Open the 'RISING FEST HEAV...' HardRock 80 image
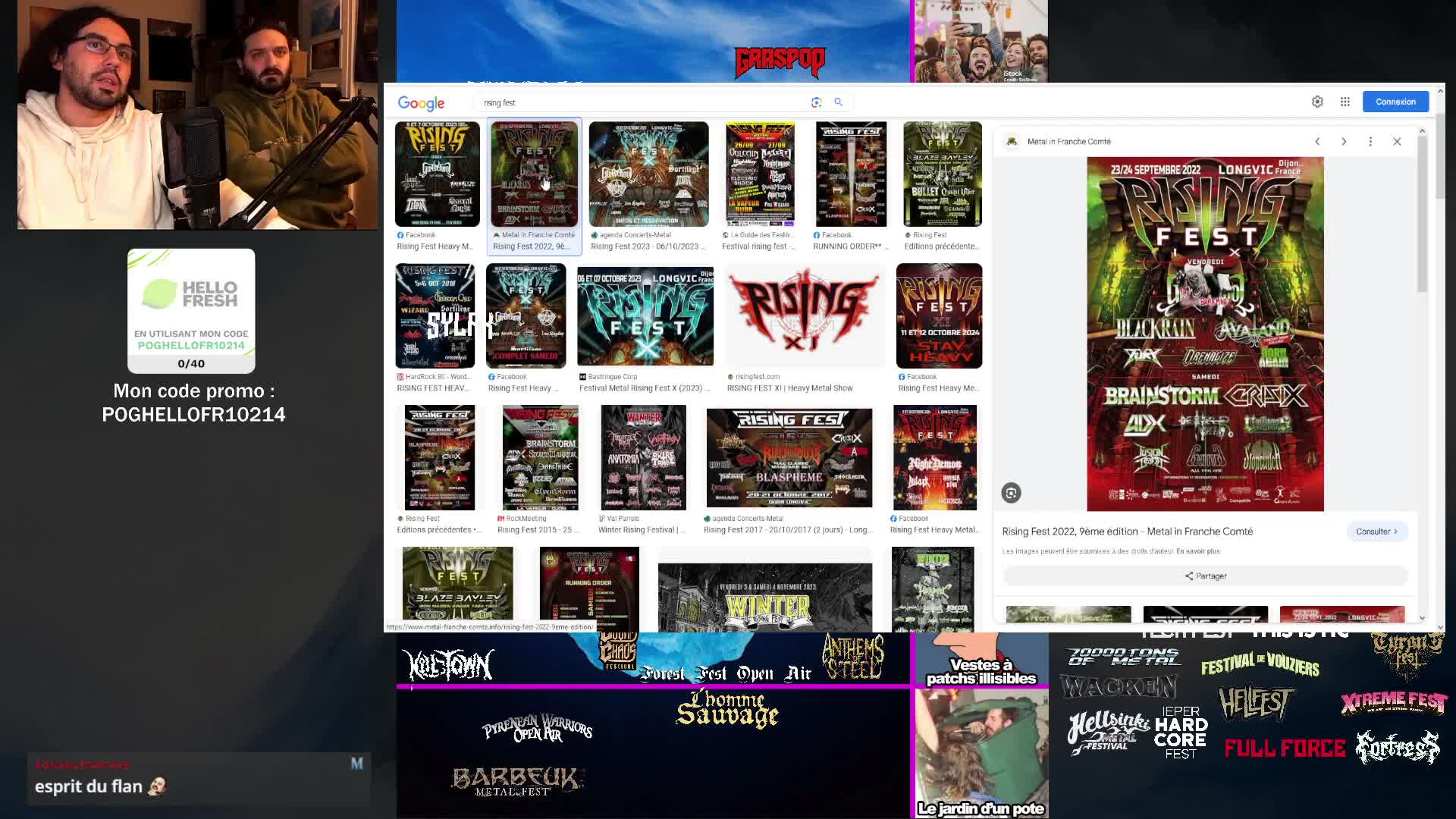The width and height of the screenshot is (1456, 819). point(435,315)
